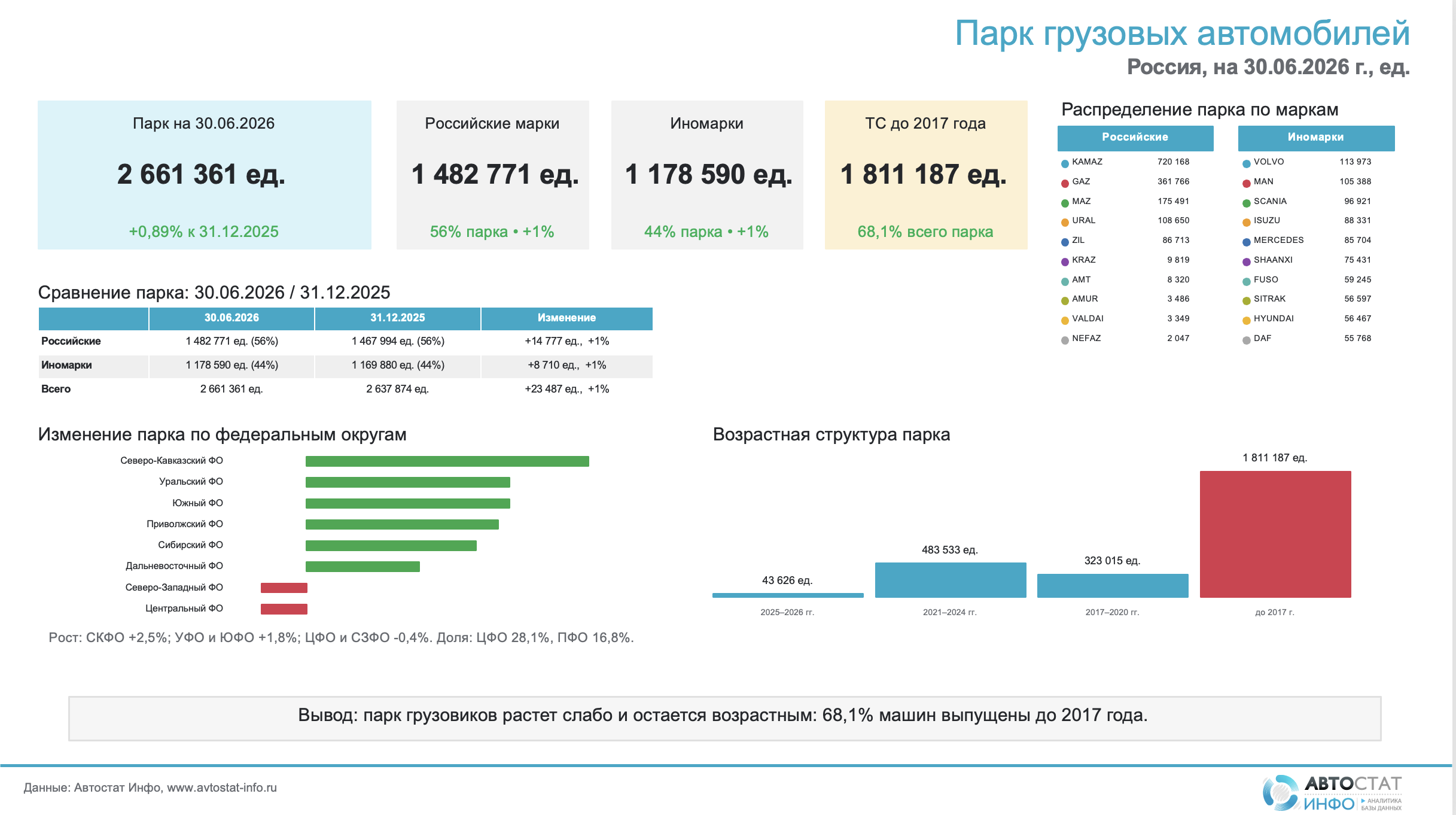Click the title Парк грузовых автомобилей
Viewport: 1456px width, 815px height.
click(1183, 34)
